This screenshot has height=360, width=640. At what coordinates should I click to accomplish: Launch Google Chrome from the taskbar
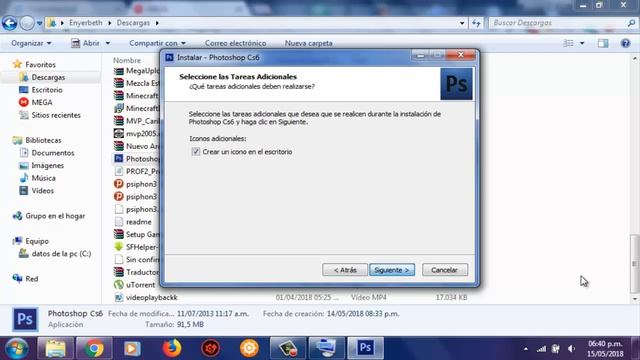click(94, 349)
